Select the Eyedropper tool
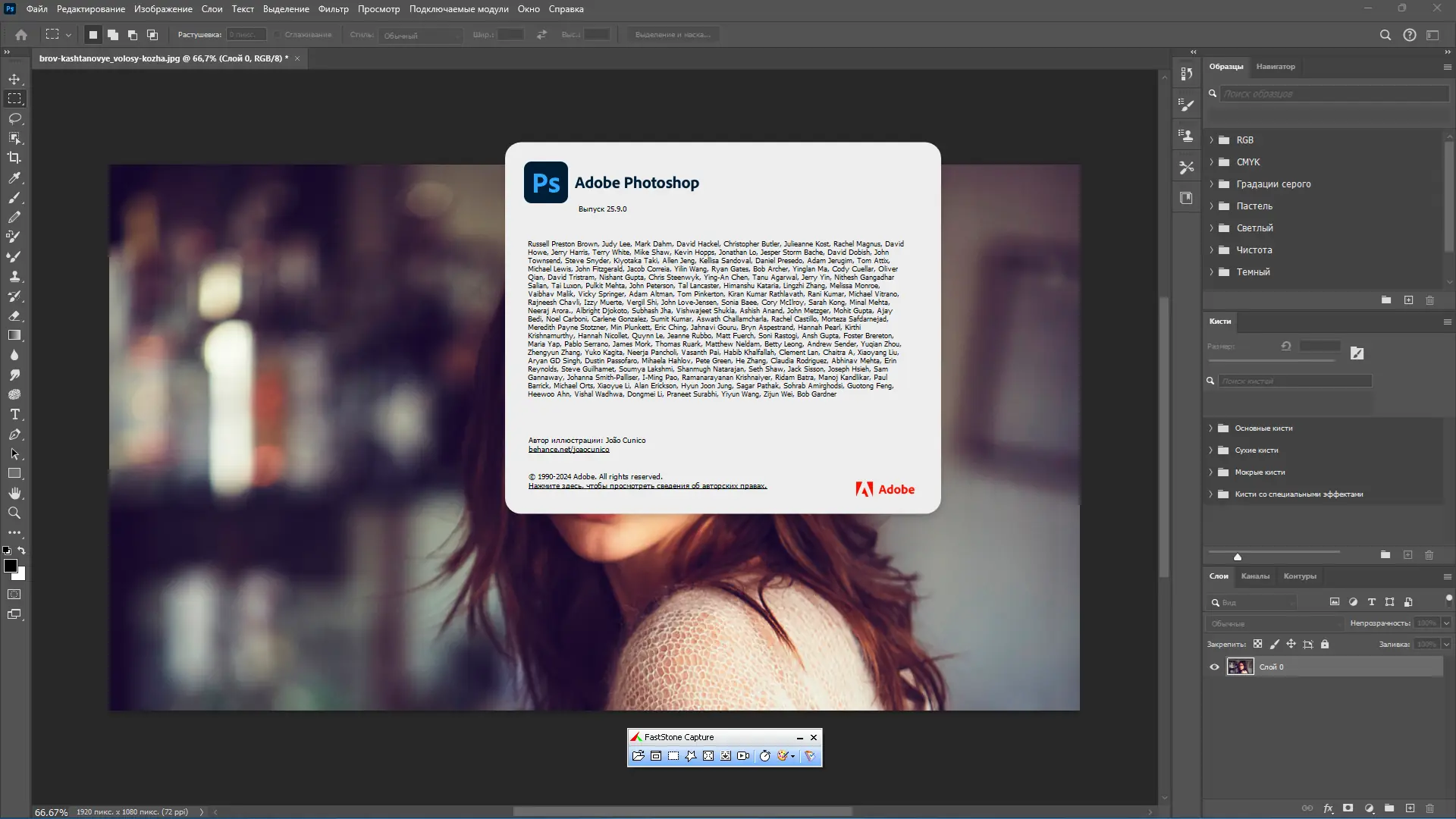The height and width of the screenshot is (819, 1456). point(14,177)
